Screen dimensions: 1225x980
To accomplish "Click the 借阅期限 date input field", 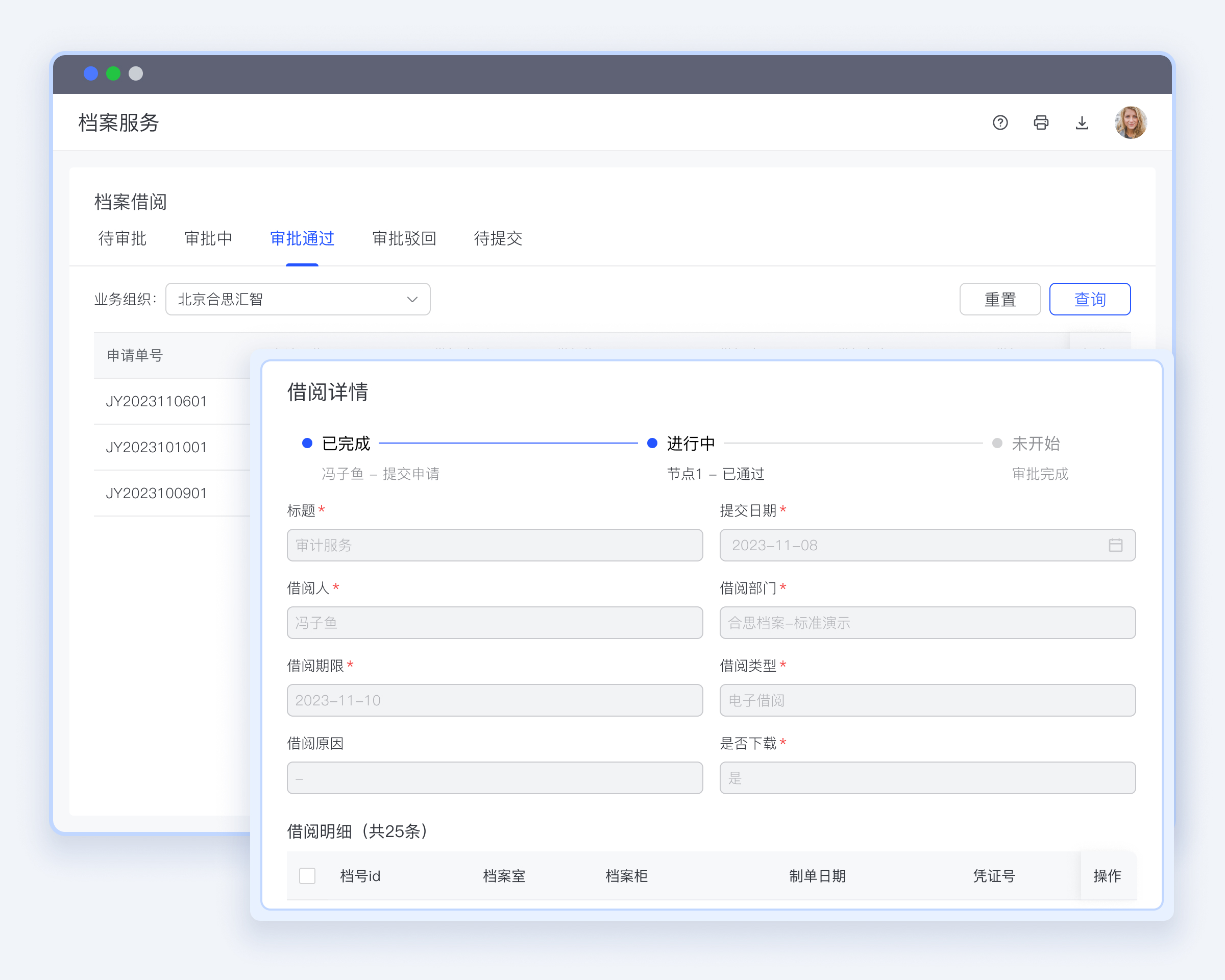I will [x=494, y=700].
